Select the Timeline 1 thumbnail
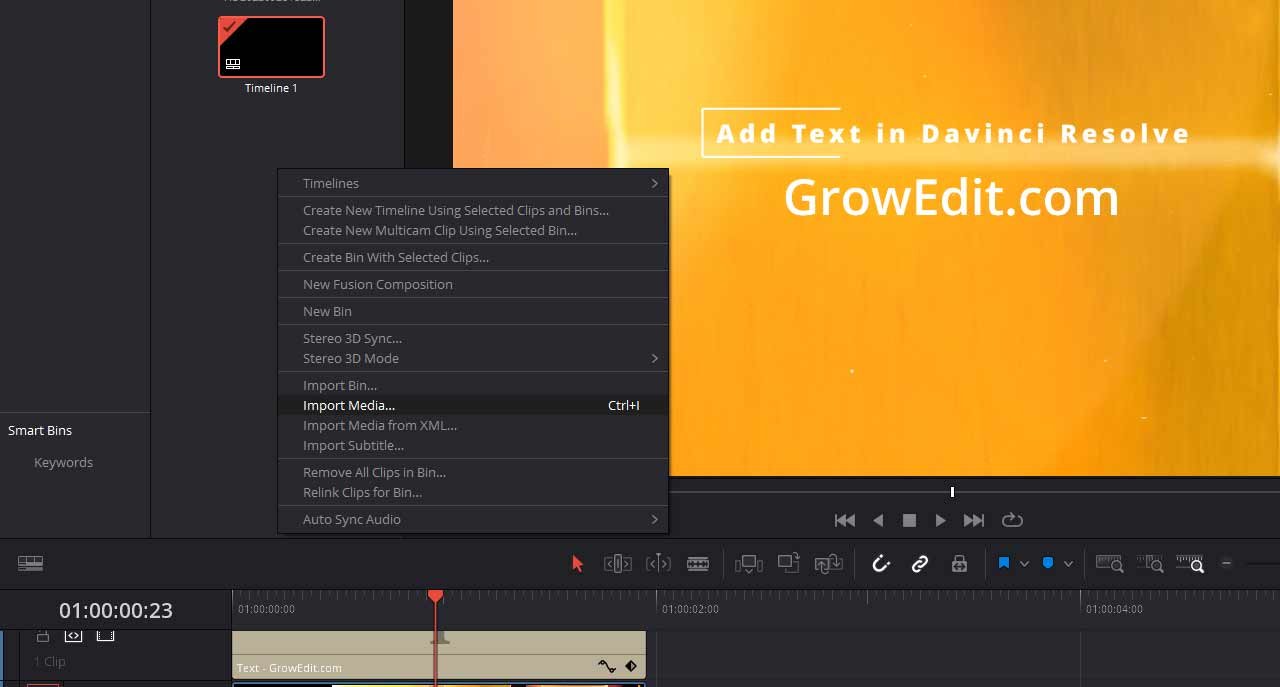Viewport: 1280px width, 687px height. click(271, 47)
